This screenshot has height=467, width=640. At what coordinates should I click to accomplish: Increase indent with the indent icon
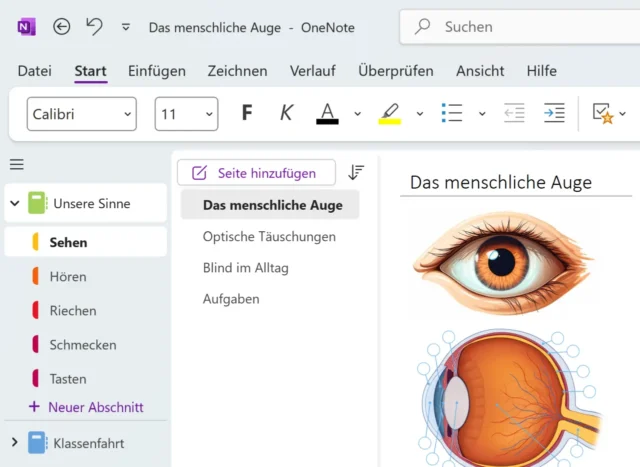[x=554, y=113]
